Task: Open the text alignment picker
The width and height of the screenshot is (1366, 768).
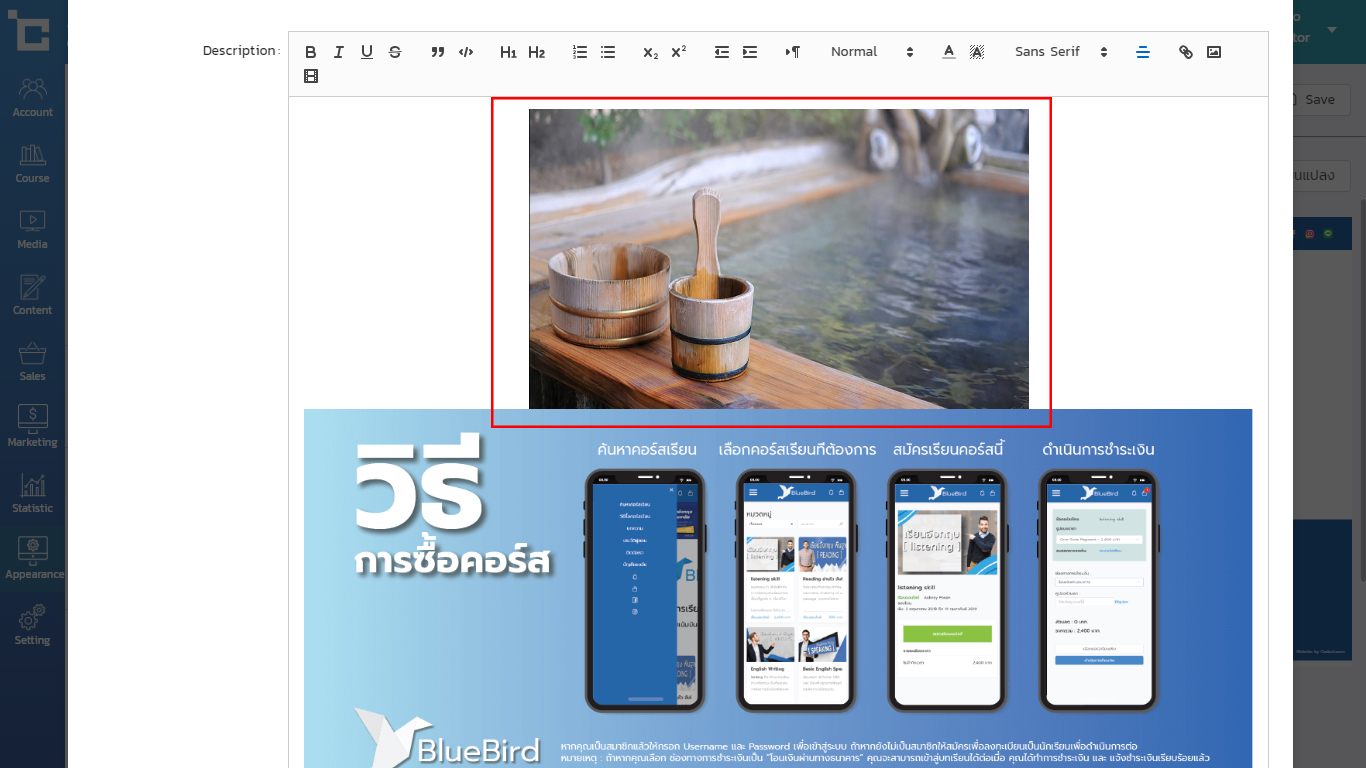Action: (1143, 52)
